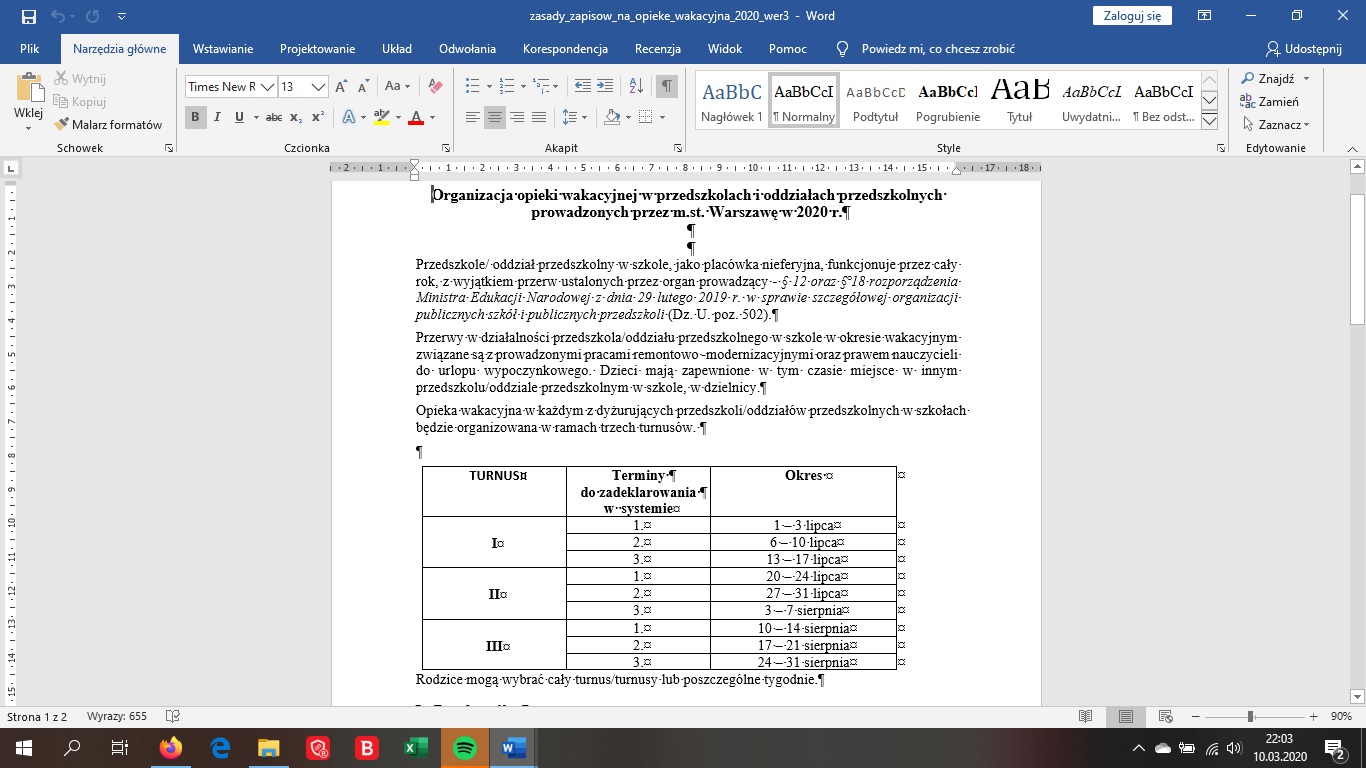Open proofing check icon in status bar

[x=173, y=717]
